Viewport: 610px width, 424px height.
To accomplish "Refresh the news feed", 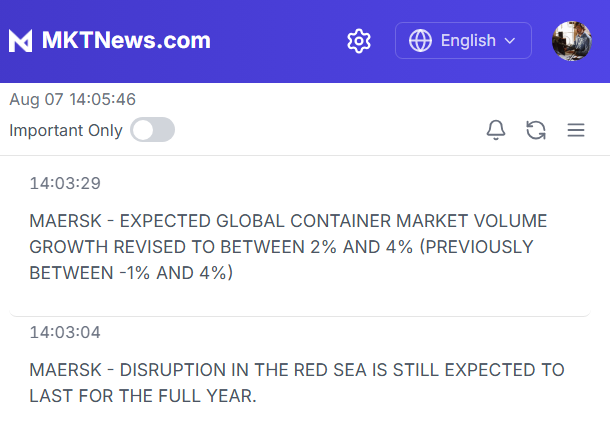I will point(536,130).
